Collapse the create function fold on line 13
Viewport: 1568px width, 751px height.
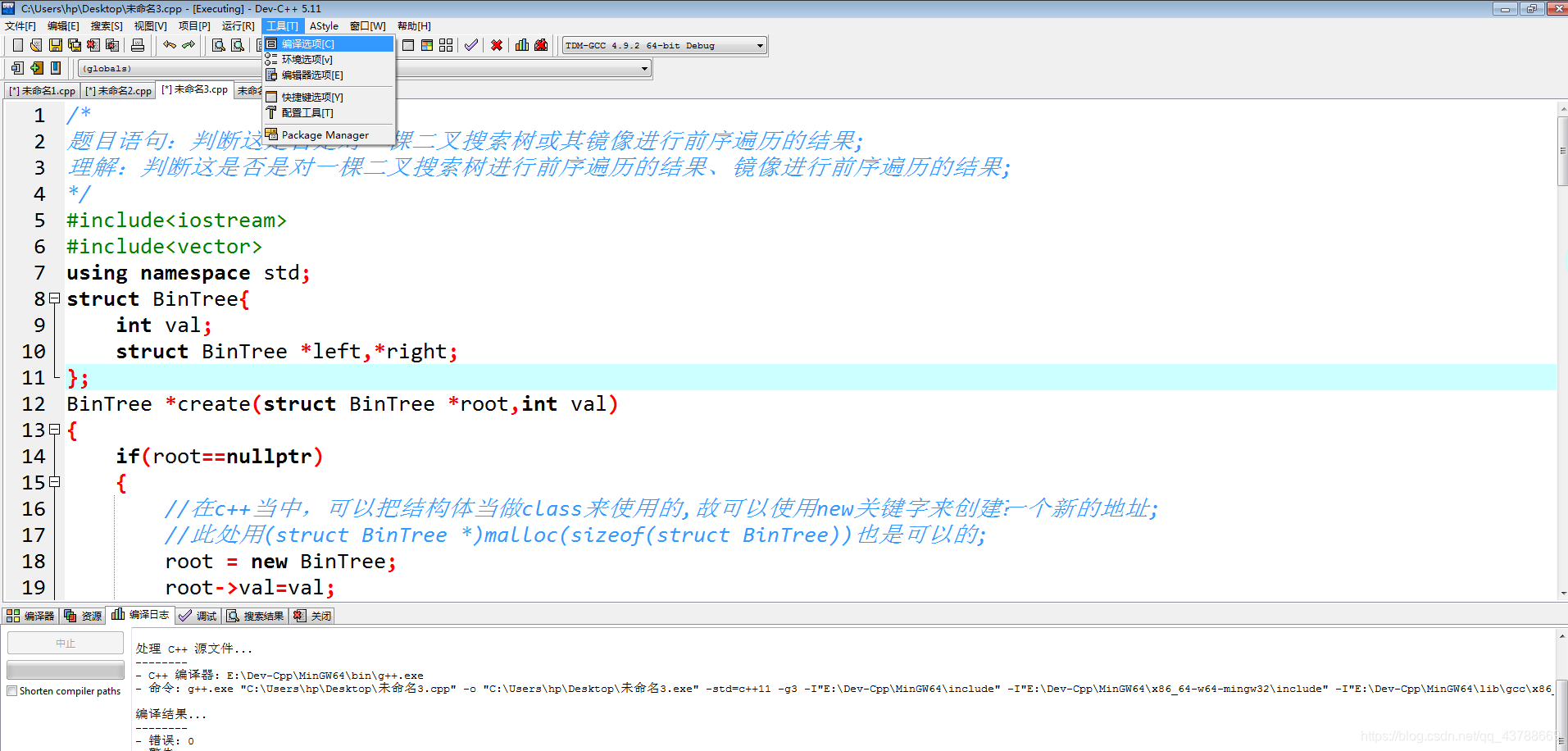pyautogui.click(x=54, y=430)
